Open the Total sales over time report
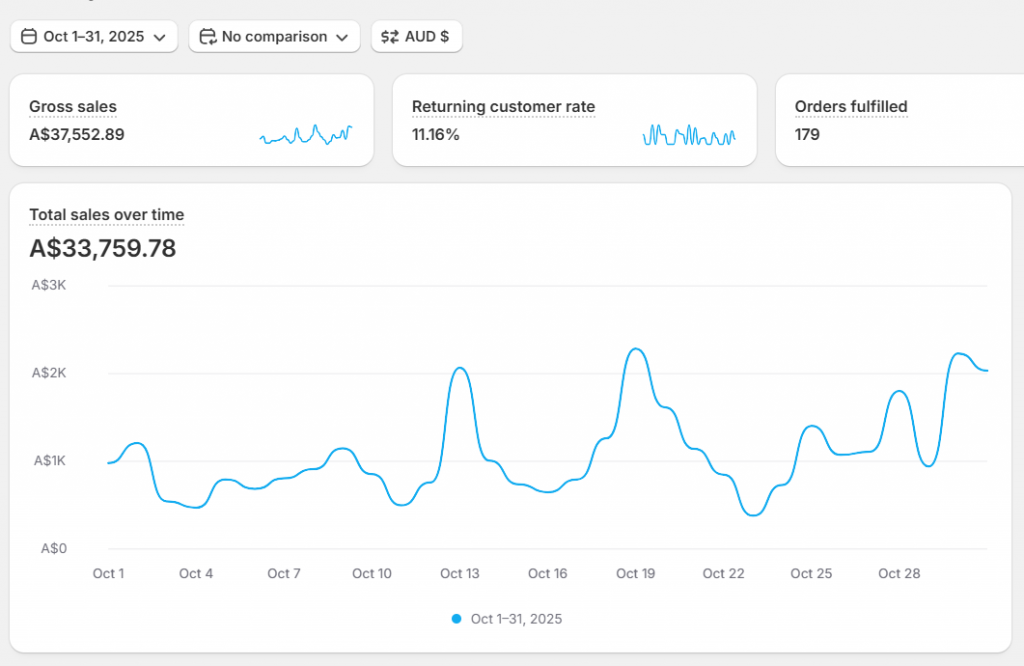Screen dimensions: 1024x666 [x=107, y=214]
